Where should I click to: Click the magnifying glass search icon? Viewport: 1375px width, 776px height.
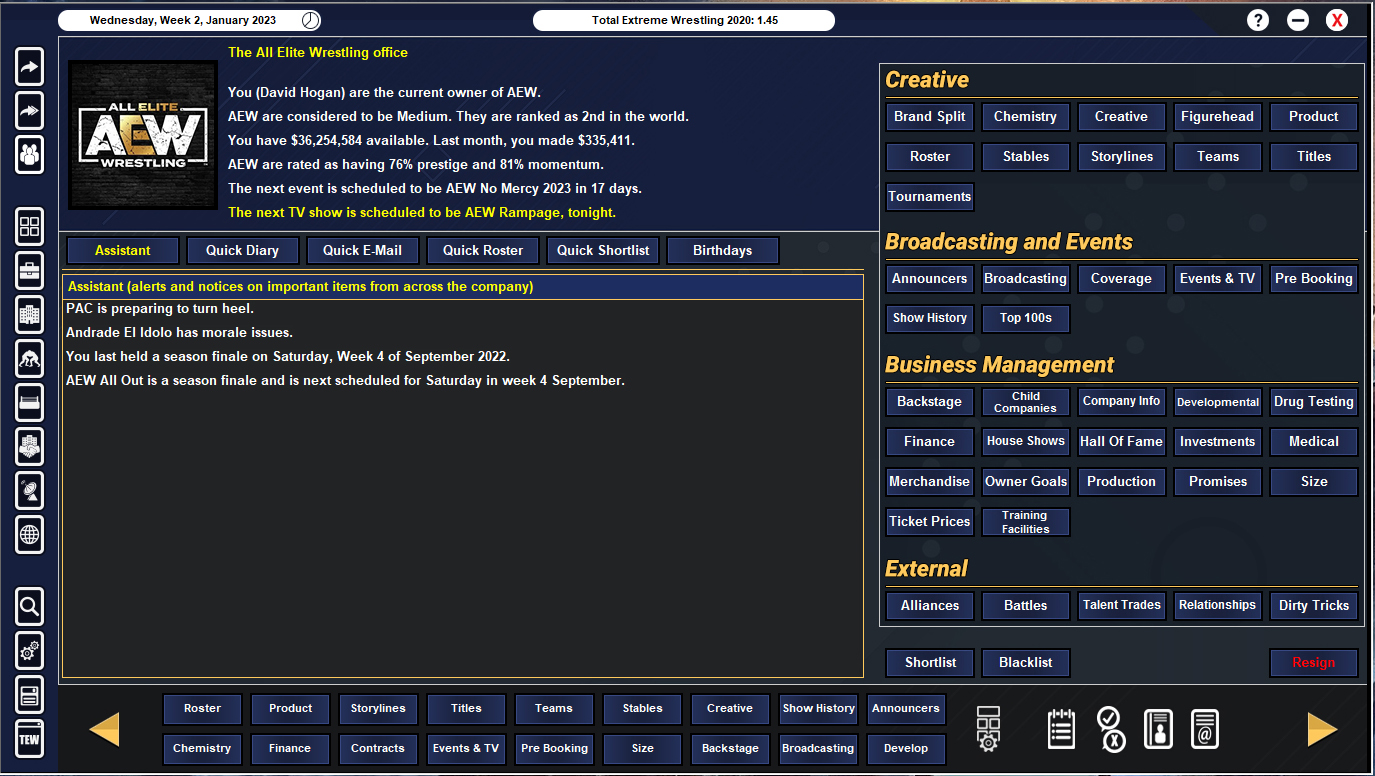30,606
